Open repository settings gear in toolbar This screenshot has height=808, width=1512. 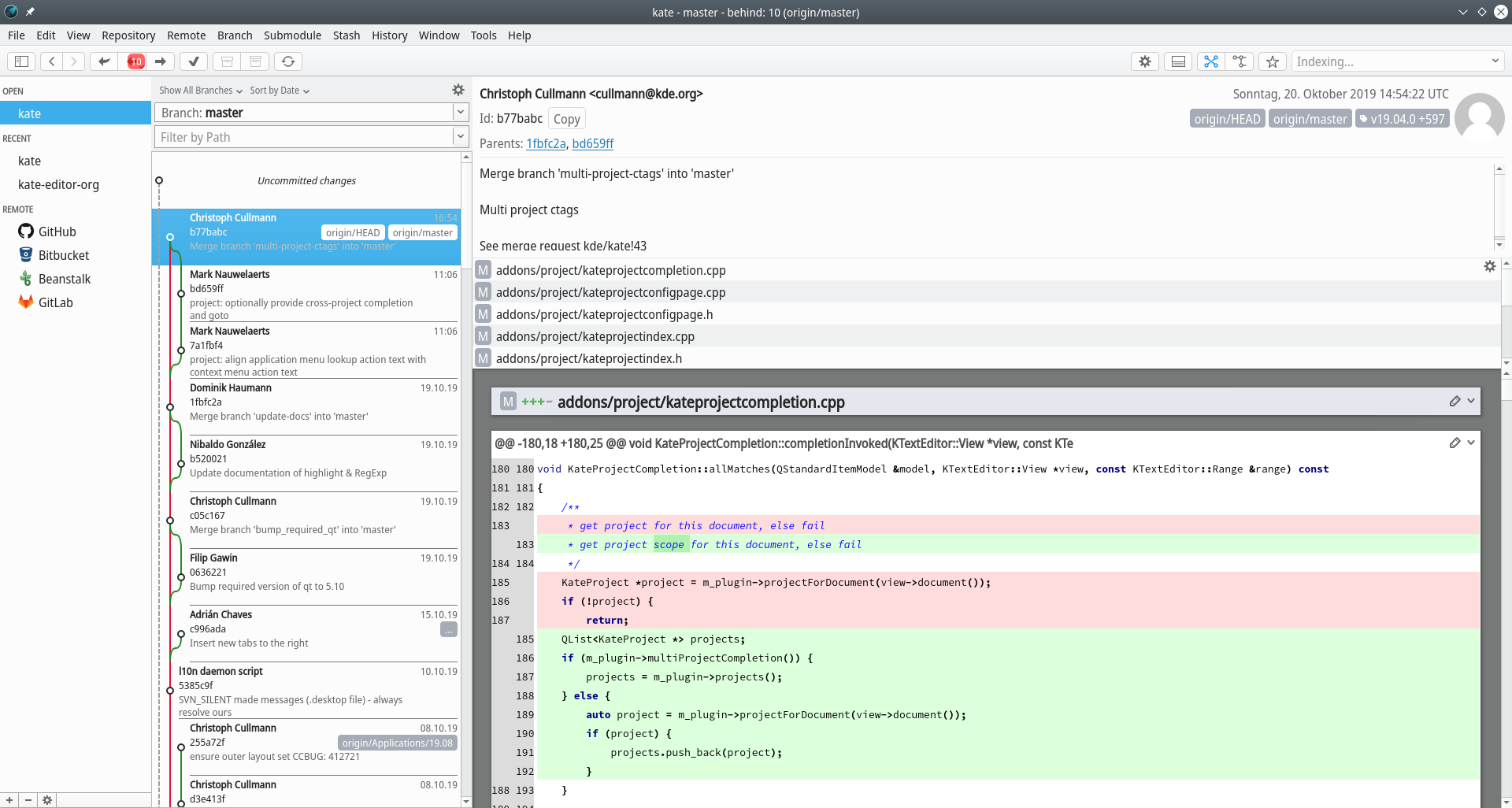pos(1145,61)
